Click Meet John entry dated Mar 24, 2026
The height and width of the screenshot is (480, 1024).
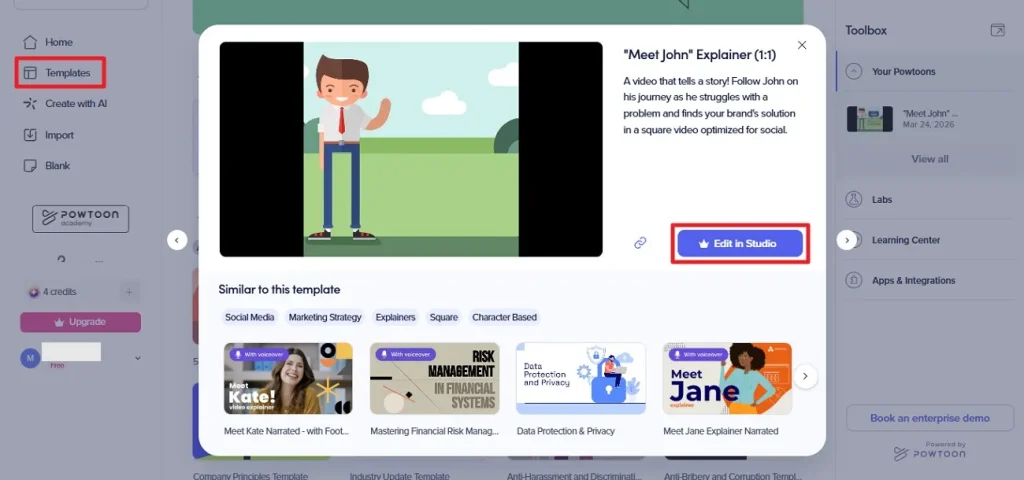coord(930,119)
